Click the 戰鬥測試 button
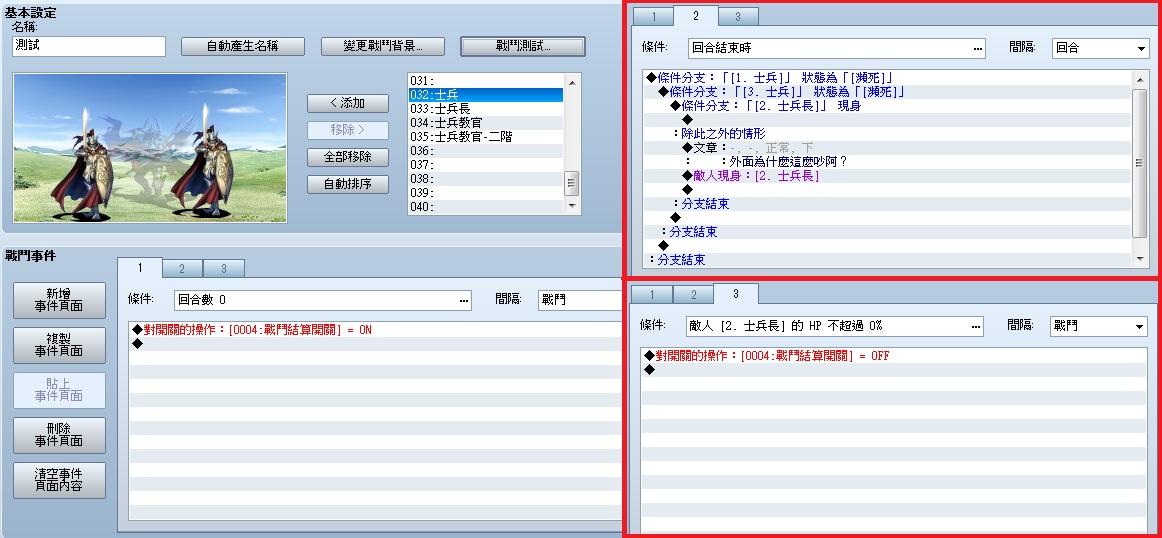The image size is (1162, 538). click(522, 46)
